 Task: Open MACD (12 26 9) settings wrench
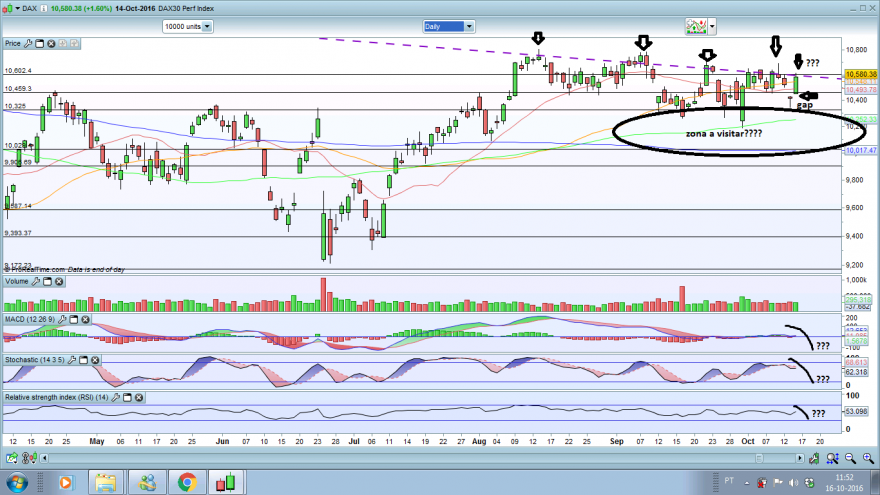point(62,319)
